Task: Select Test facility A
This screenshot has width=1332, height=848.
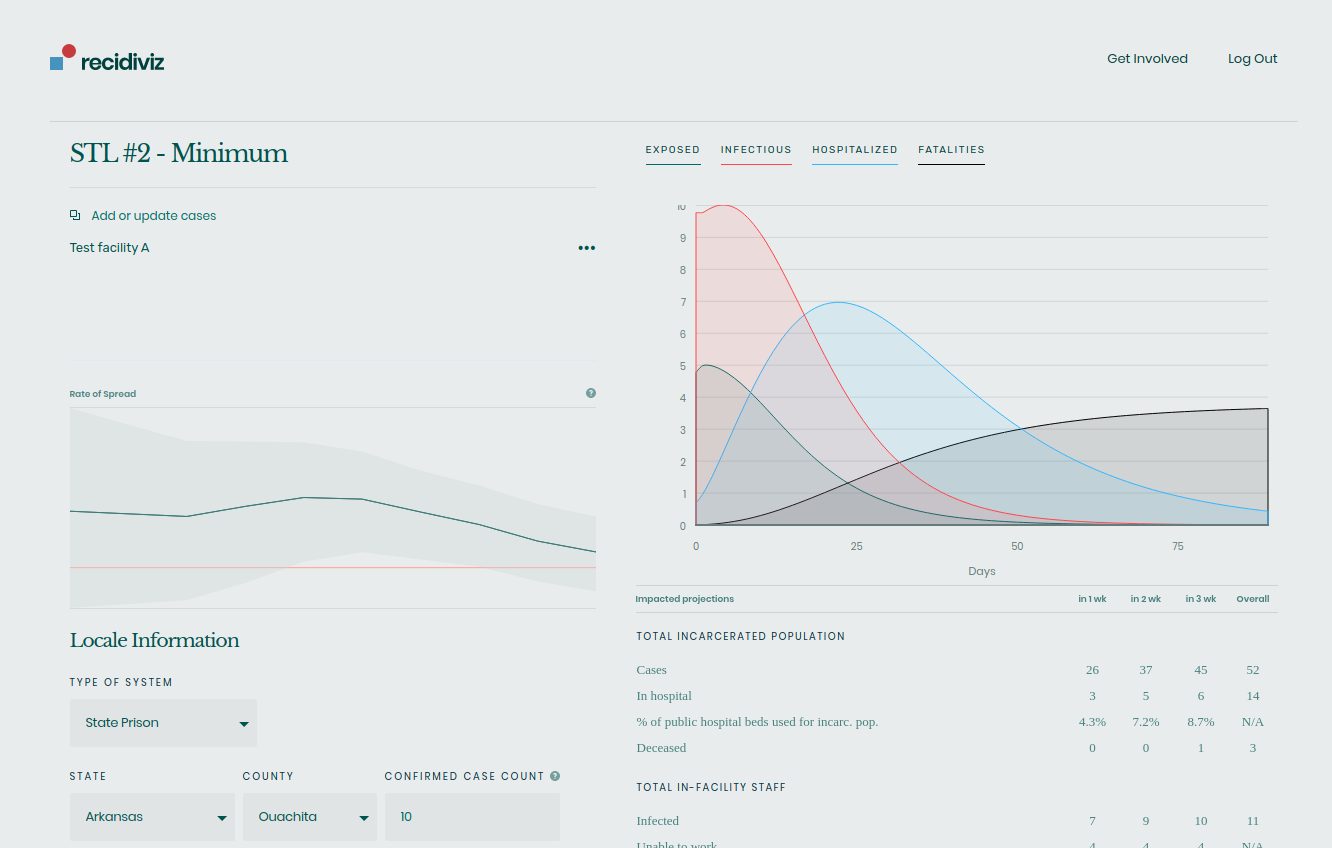Action: click(109, 247)
